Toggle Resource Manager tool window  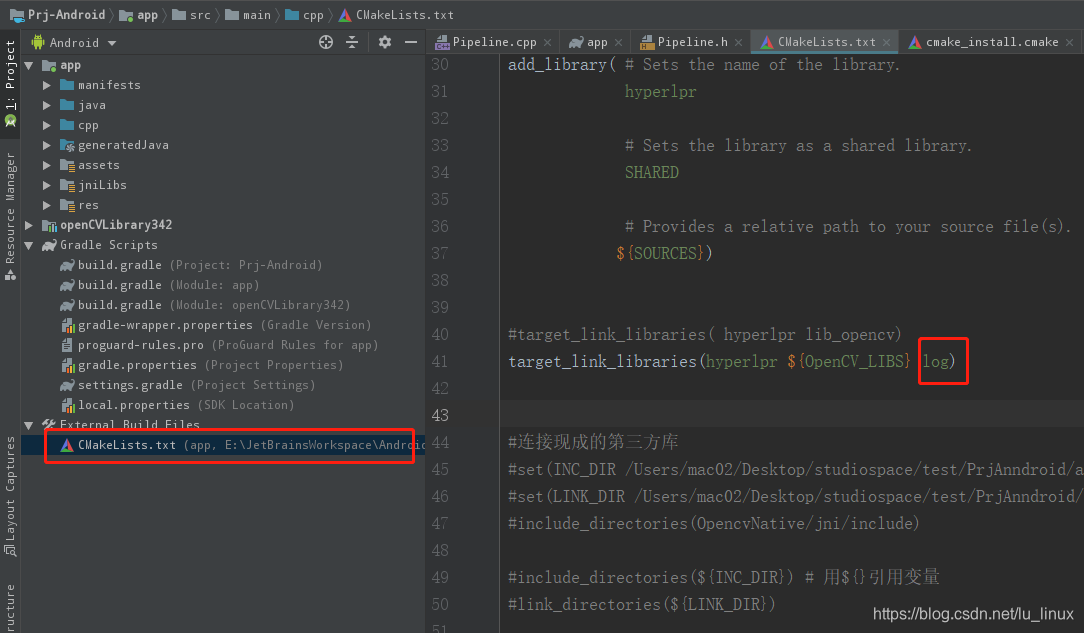(x=10, y=216)
